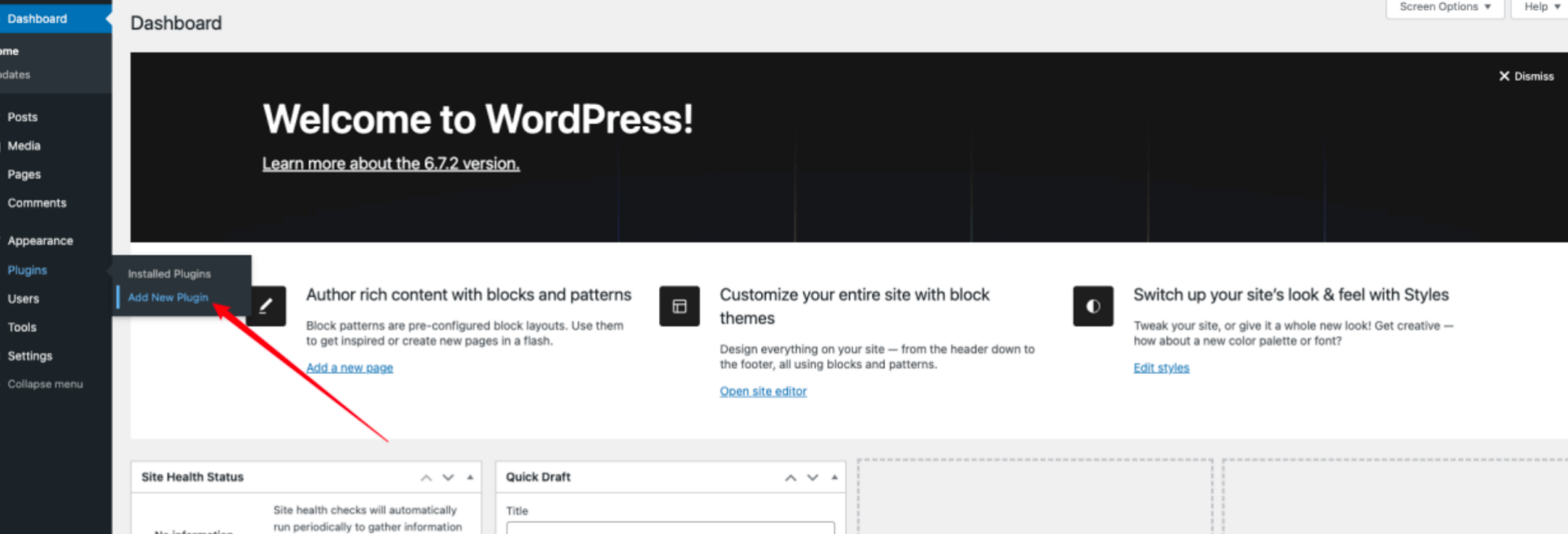Move Site Health Status widget up
This screenshot has width=1568, height=534.
pyautogui.click(x=426, y=478)
